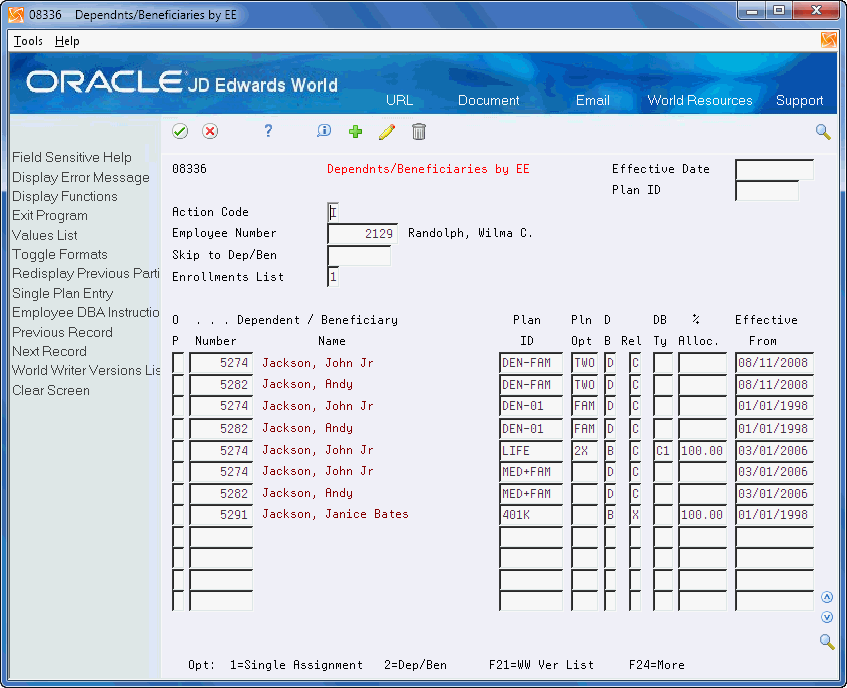This screenshot has height=688, width=847.
Task: Click the Effective Date field
Action: click(x=774, y=169)
